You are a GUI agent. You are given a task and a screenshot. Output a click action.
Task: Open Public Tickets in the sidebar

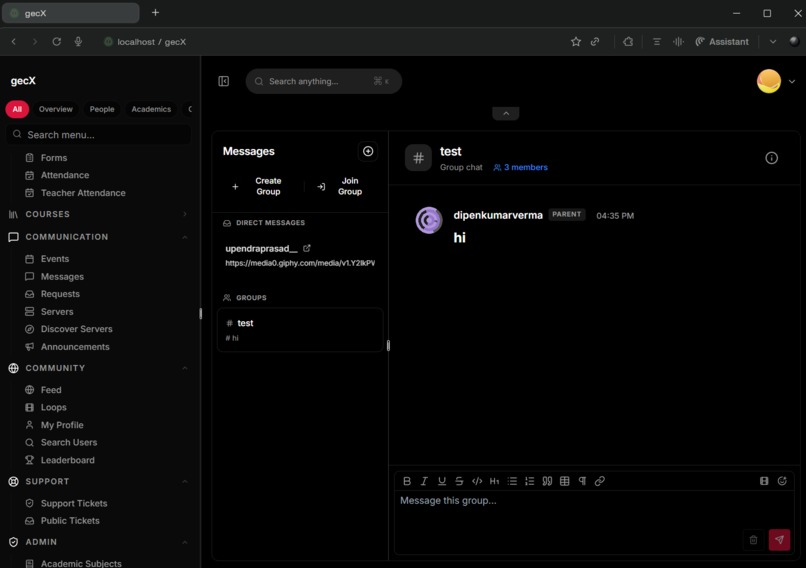[x=70, y=521]
